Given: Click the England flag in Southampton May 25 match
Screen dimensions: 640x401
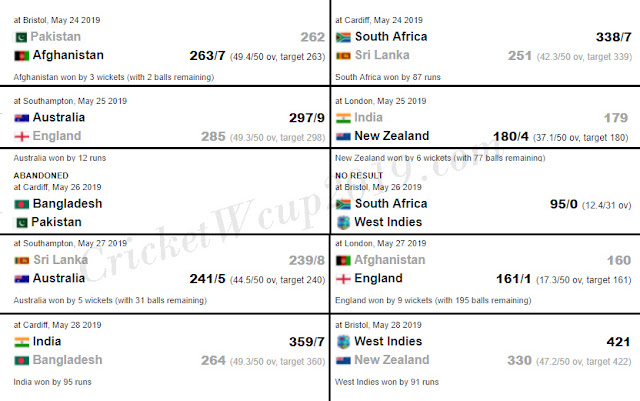Looking at the screenshot, I should (22, 136).
